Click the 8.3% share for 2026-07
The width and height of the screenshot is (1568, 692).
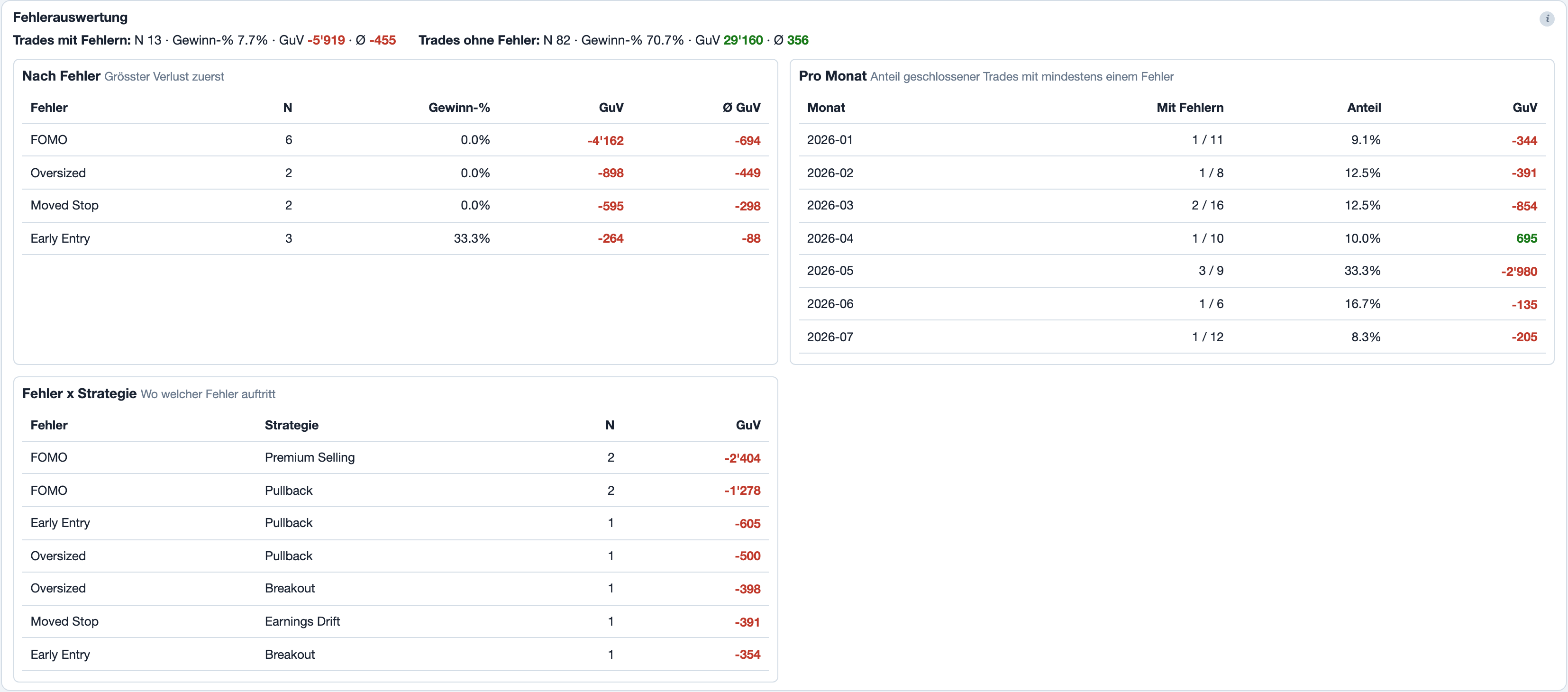pyautogui.click(x=1365, y=337)
